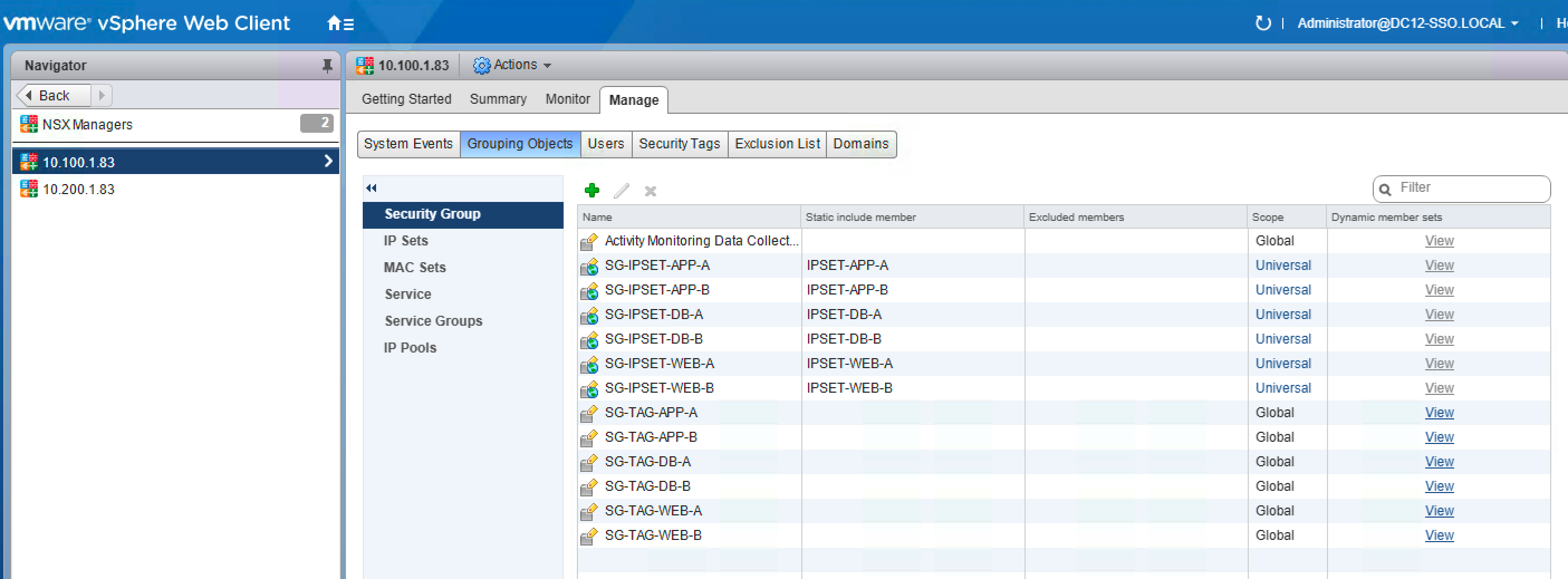The width and height of the screenshot is (1568, 579).
Task: Open the Actions dropdown menu
Action: 512,65
